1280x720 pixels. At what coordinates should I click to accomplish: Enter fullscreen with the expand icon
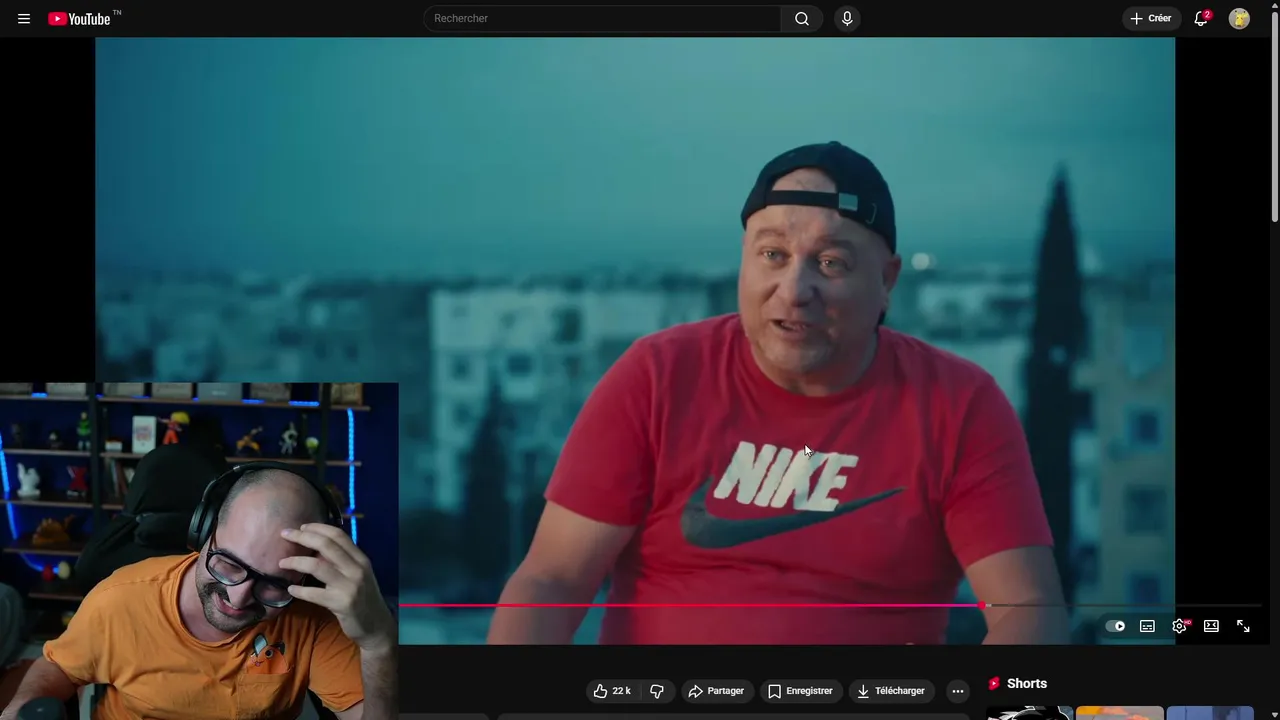point(1243,626)
